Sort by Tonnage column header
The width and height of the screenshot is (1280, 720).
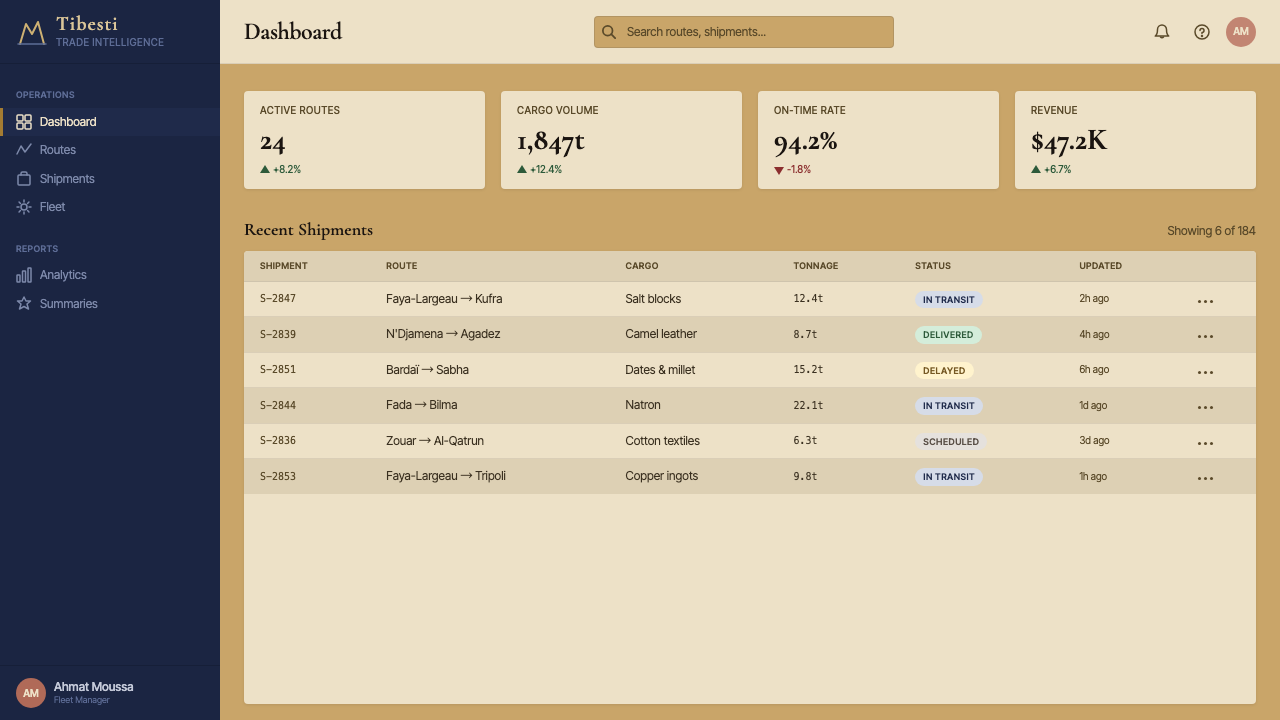coord(816,266)
